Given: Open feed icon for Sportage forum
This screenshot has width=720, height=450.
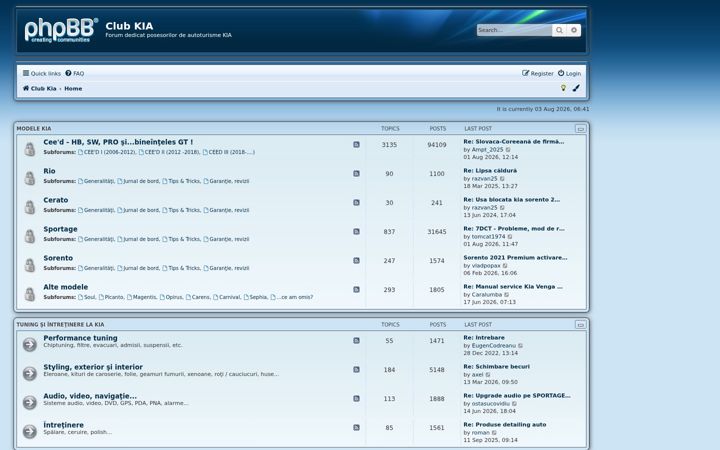Looking at the screenshot, I should 356,231.
